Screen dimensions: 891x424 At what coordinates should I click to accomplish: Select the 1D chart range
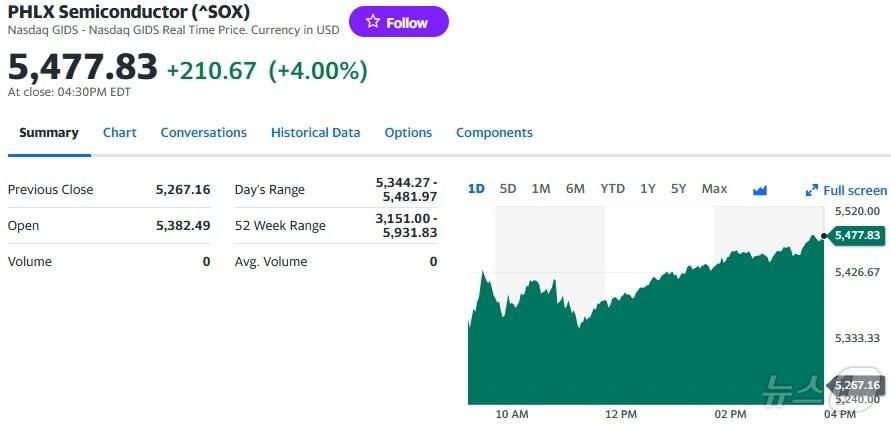click(476, 189)
